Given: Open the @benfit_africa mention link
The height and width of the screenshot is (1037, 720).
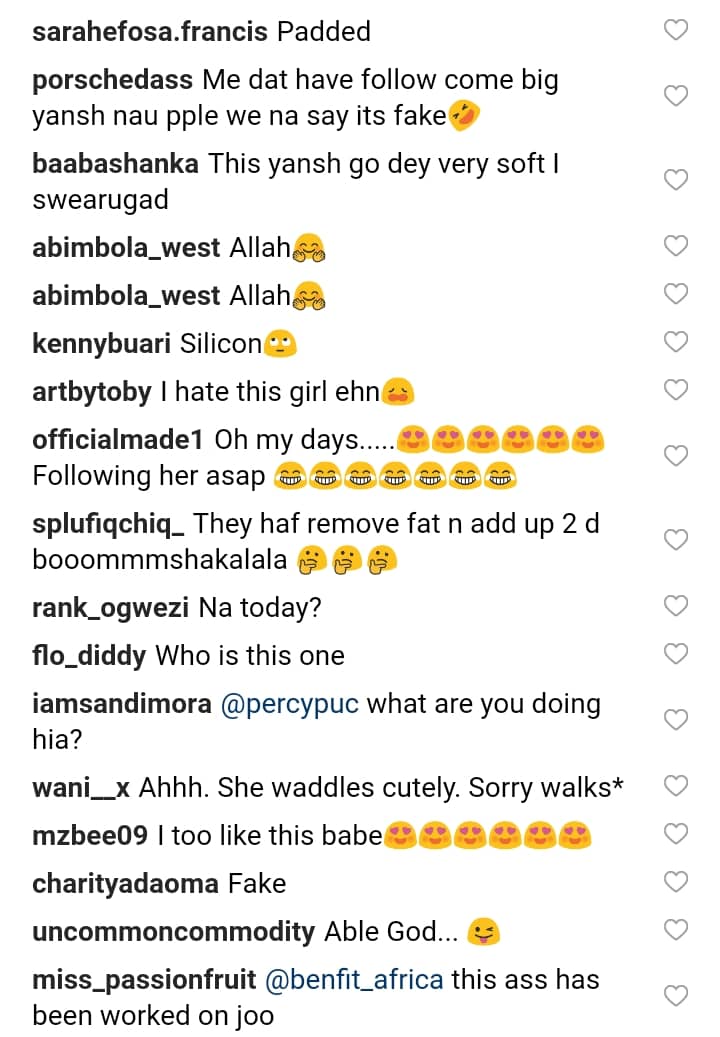Looking at the screenshot, I should (x=354, y=979).
